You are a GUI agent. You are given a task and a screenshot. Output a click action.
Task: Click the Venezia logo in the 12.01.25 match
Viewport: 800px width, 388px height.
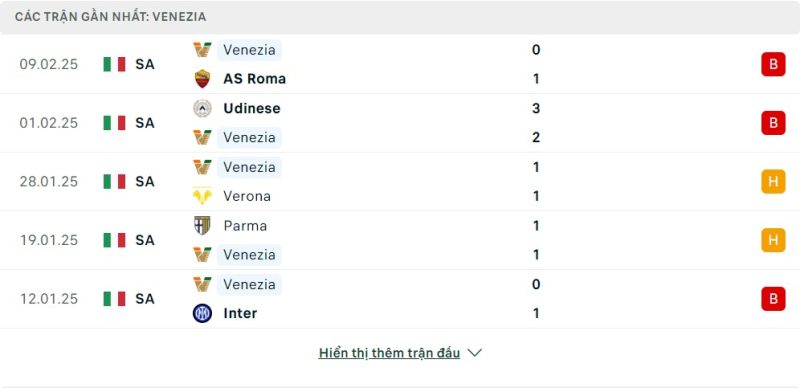click(203, 284)
